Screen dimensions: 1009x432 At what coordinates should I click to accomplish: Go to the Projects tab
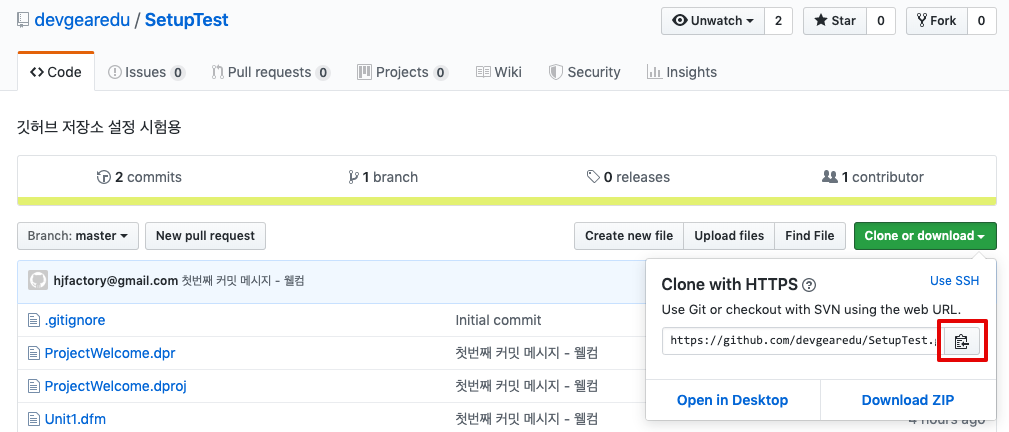coord(402,72)
